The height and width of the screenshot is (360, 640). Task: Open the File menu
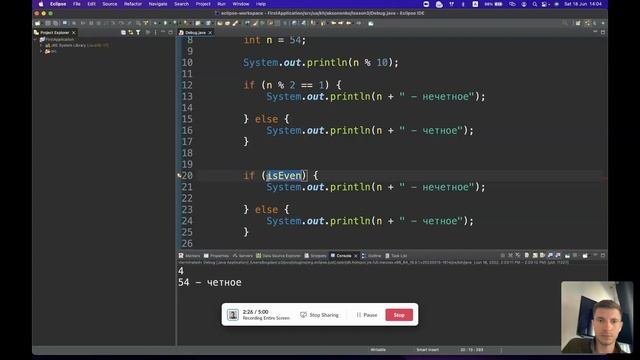(77, 4)
